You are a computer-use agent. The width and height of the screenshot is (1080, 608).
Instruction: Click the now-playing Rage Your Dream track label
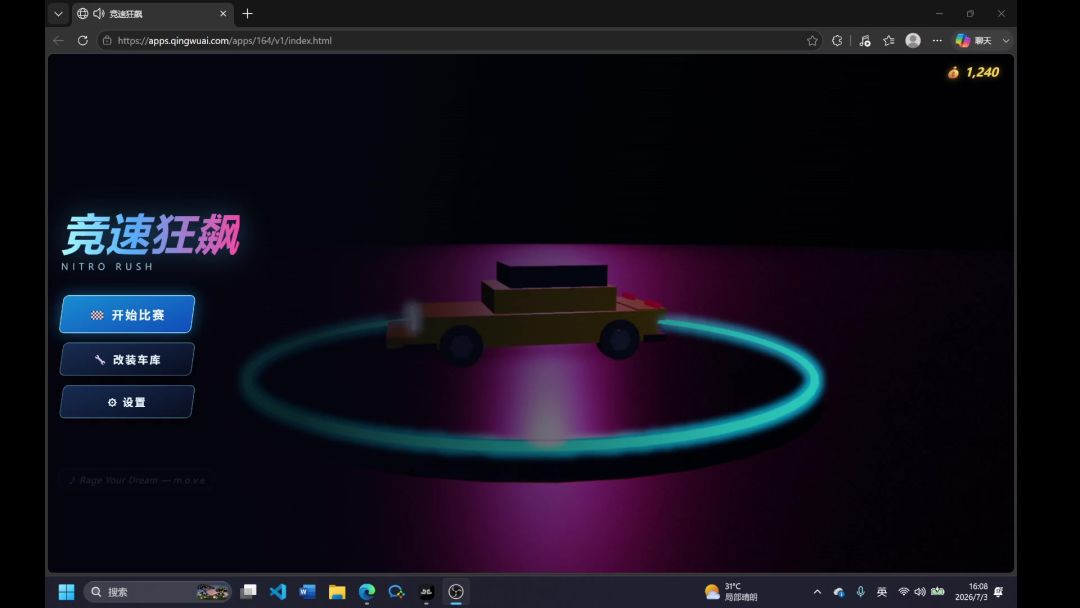tap(137, 480)
